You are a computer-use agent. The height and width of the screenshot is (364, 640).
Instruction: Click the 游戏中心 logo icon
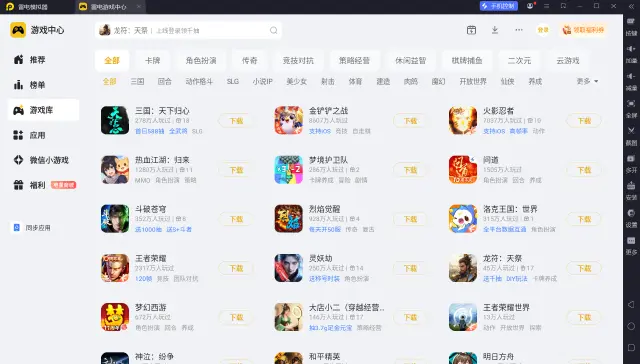(18, 30)
